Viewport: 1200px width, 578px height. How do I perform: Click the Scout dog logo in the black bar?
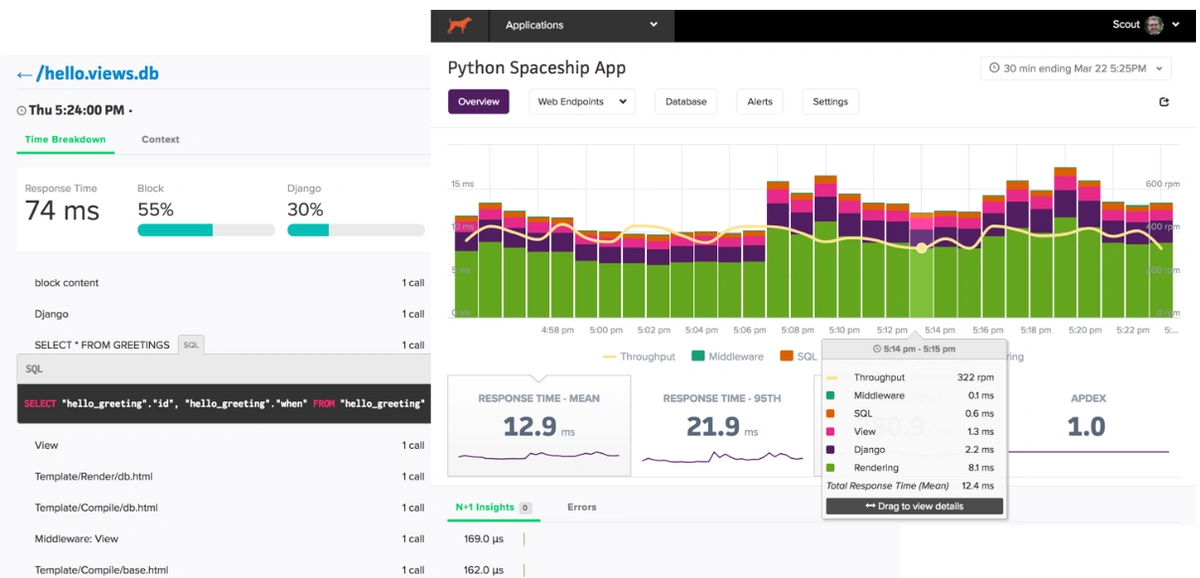click(460, 25)
